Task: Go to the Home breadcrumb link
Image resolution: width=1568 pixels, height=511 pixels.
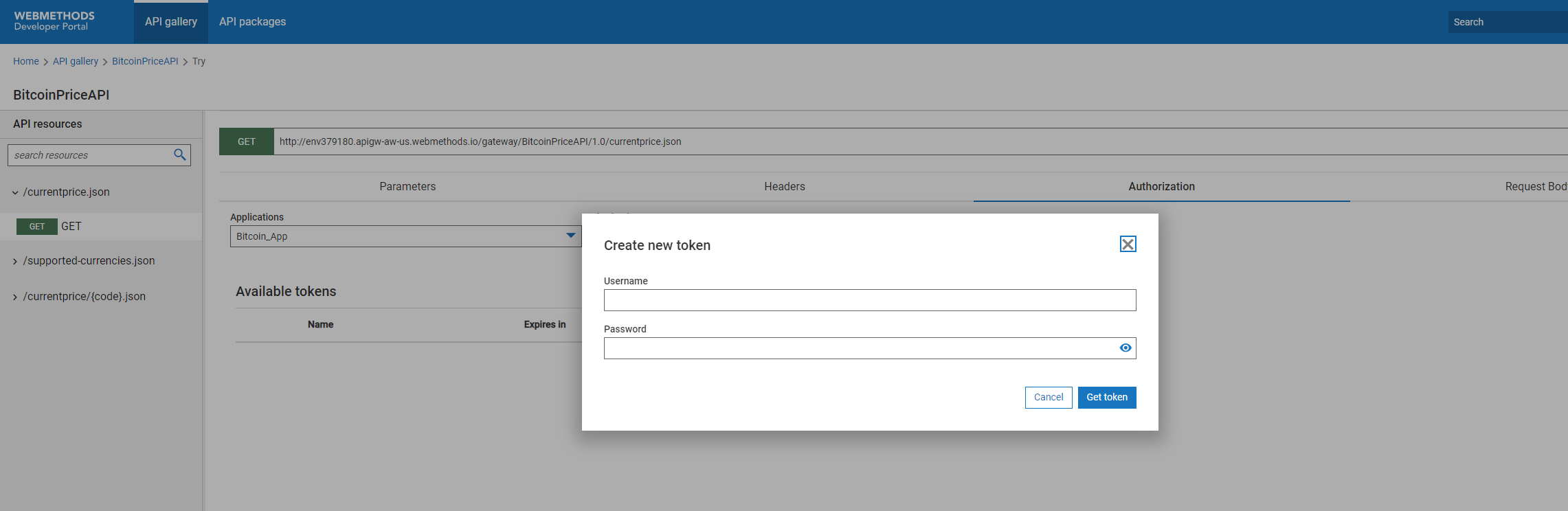Action: click(26, 61)
